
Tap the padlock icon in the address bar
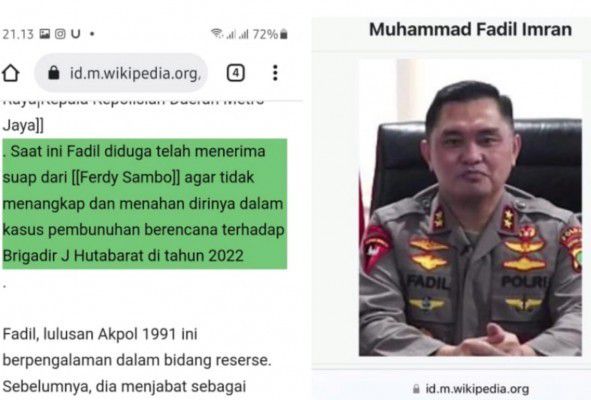[x=54, y=72]
